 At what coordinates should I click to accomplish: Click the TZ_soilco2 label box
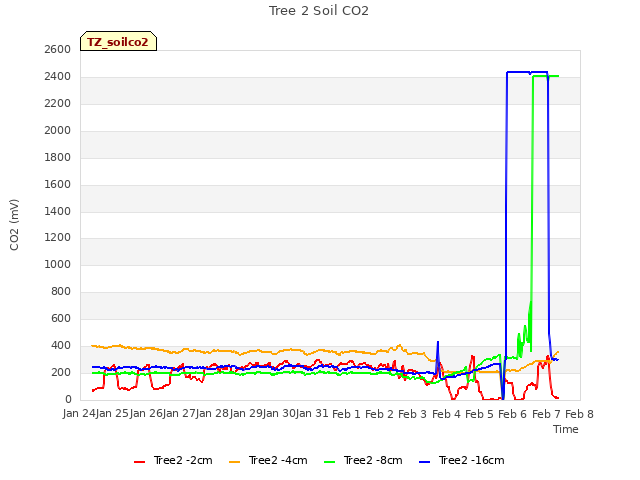coord(118,41)
